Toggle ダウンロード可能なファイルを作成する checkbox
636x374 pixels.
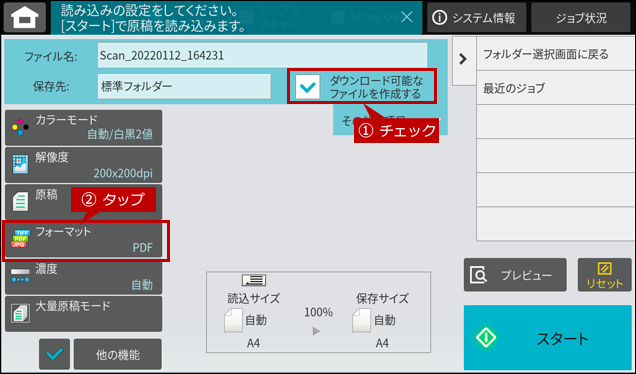click(307, 87)
